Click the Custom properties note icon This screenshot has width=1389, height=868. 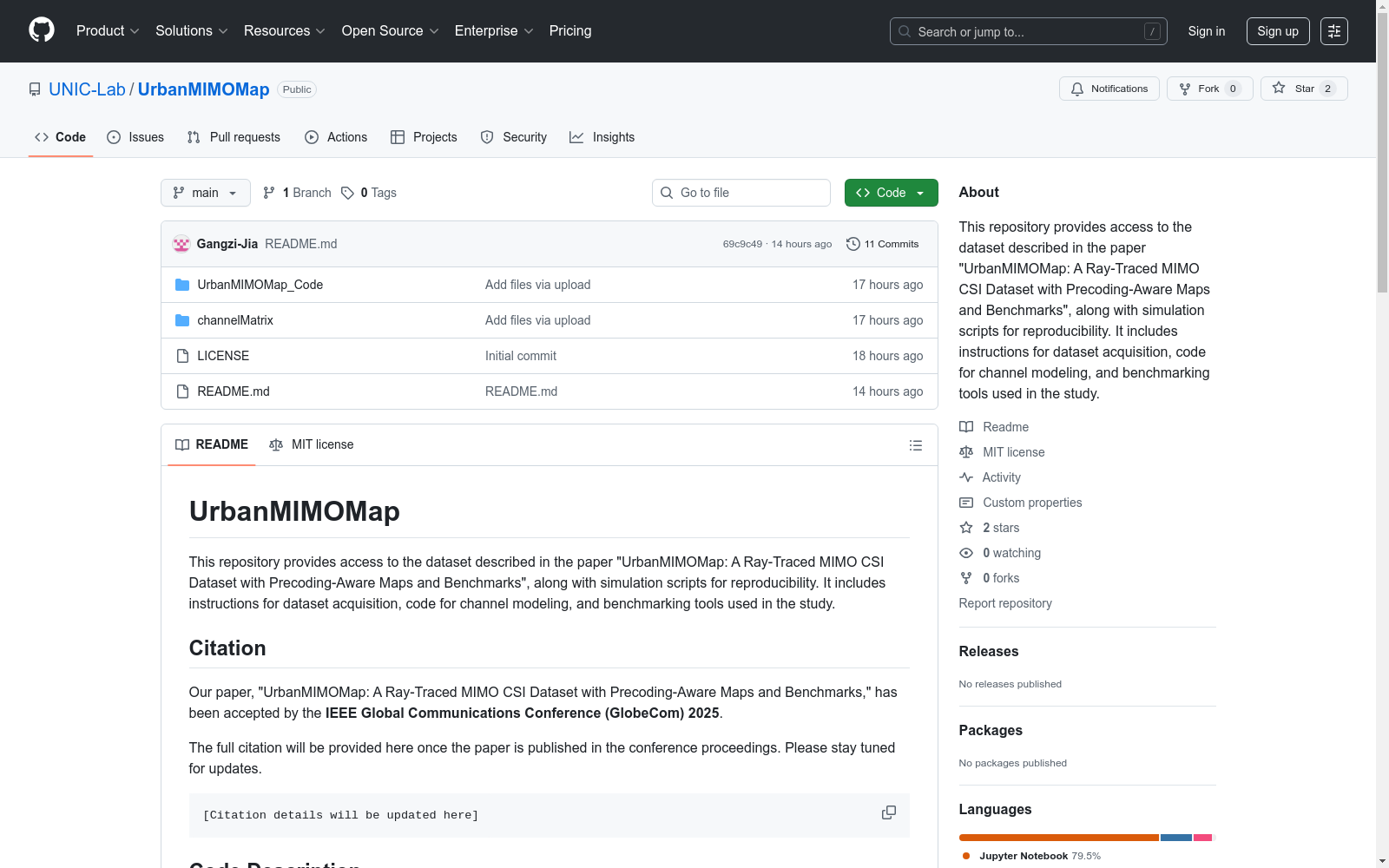pos(966,503)
